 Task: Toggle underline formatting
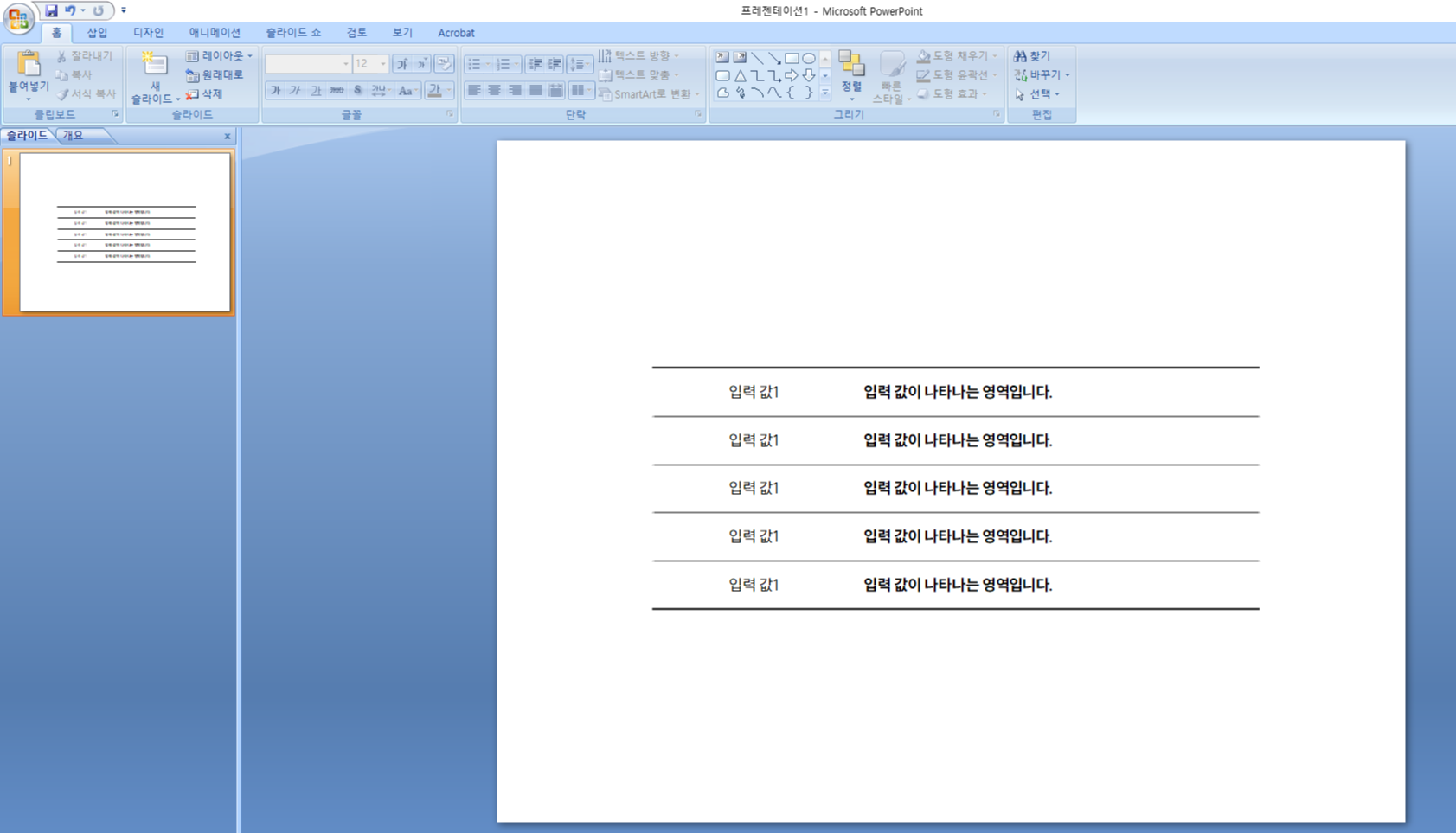pyautogui.click(x=316, y=90)
